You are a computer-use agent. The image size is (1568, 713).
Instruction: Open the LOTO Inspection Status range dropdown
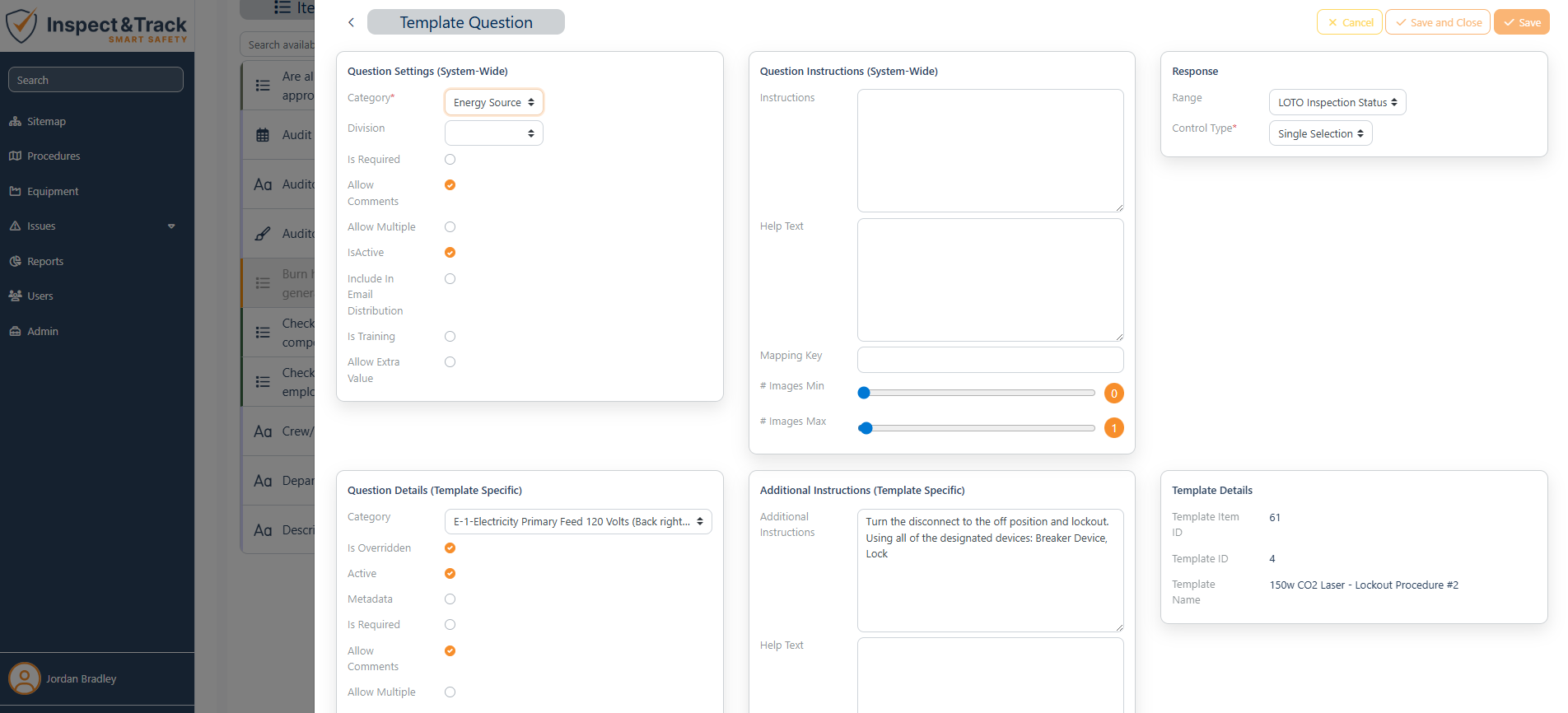(x=1337, y=102)
